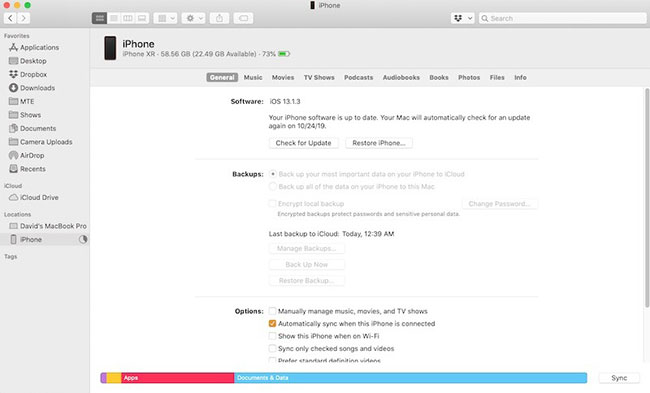This screenshot has width=650, height=393.
Task: Switch to the Podcasts tab
Action: coord(359,78)
